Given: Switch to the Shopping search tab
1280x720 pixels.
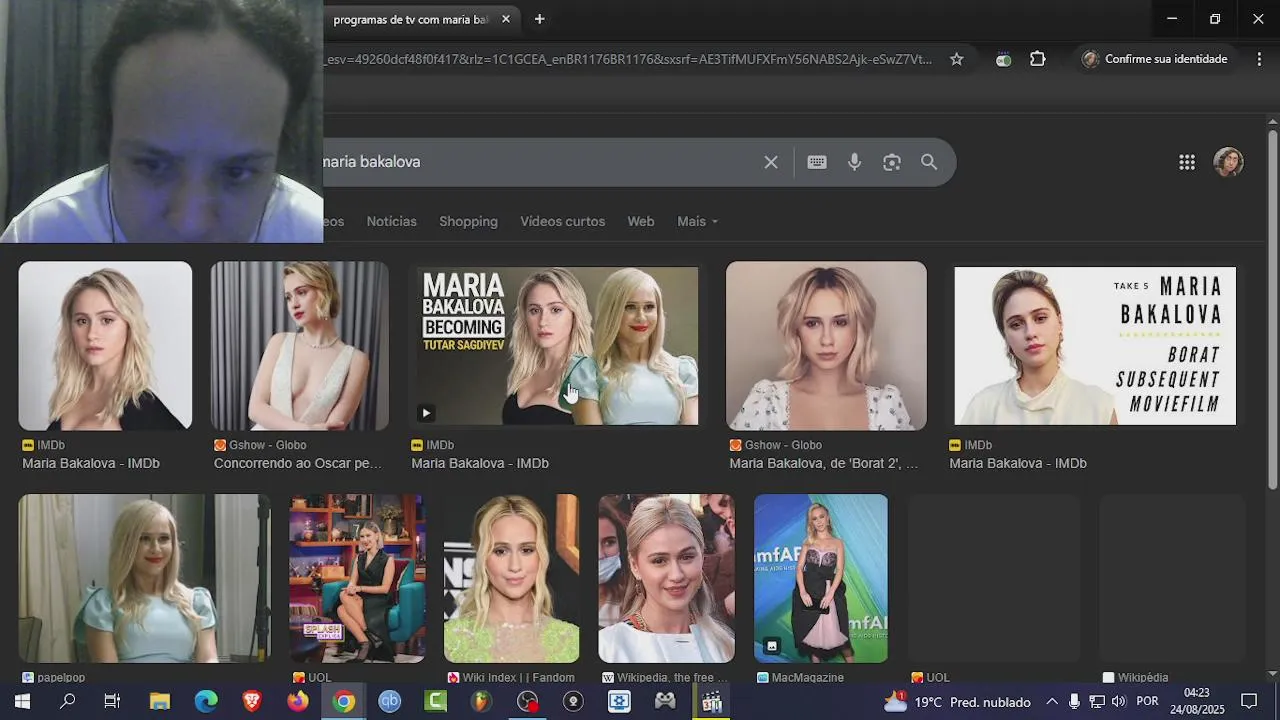Looking at the screenshot, I should click(x=468, y=221).
